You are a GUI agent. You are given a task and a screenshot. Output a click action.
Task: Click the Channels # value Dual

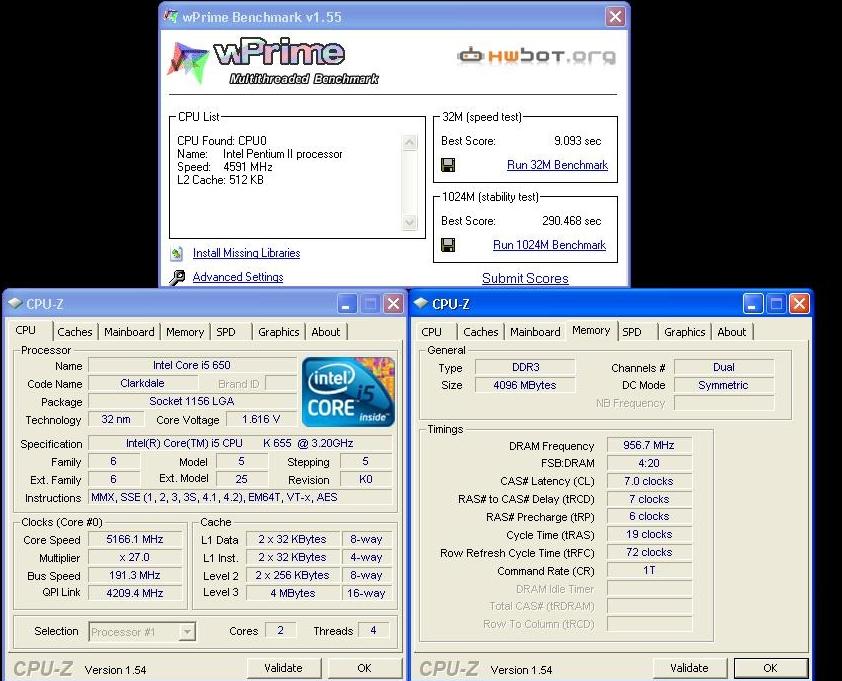[x=723, y=367]
